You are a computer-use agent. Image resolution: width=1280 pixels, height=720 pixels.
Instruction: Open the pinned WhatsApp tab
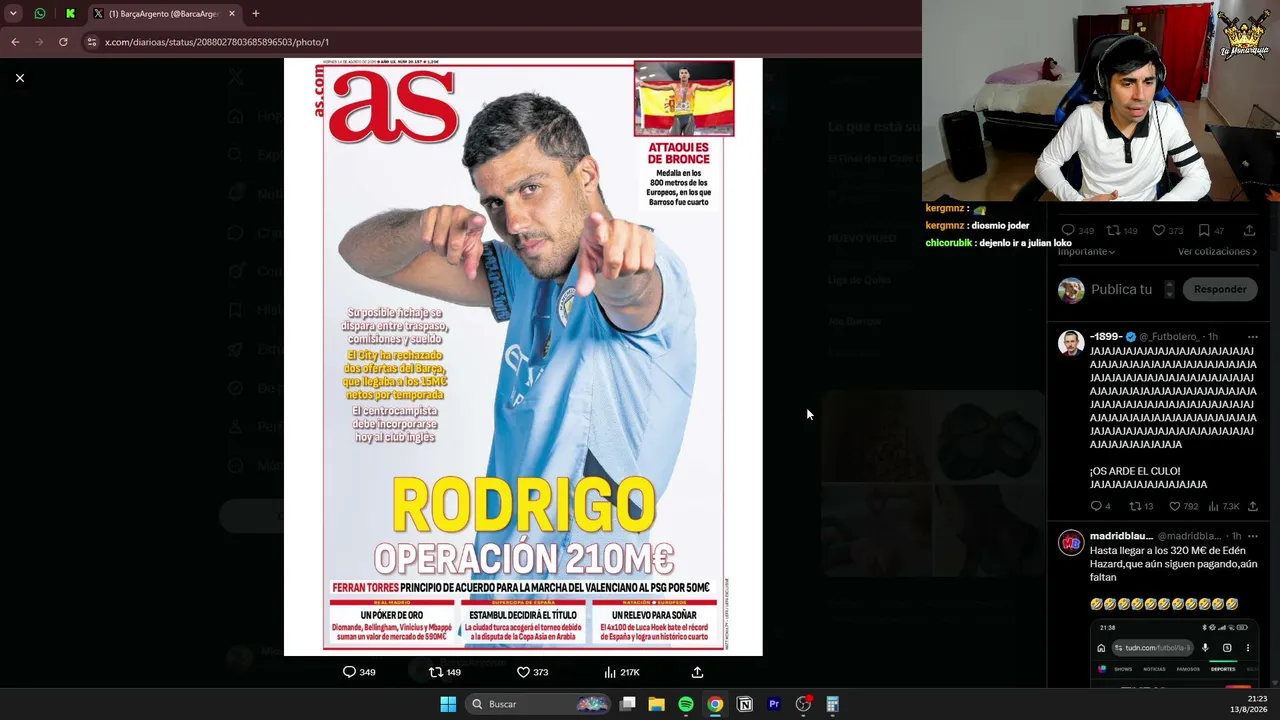point(40,14)
